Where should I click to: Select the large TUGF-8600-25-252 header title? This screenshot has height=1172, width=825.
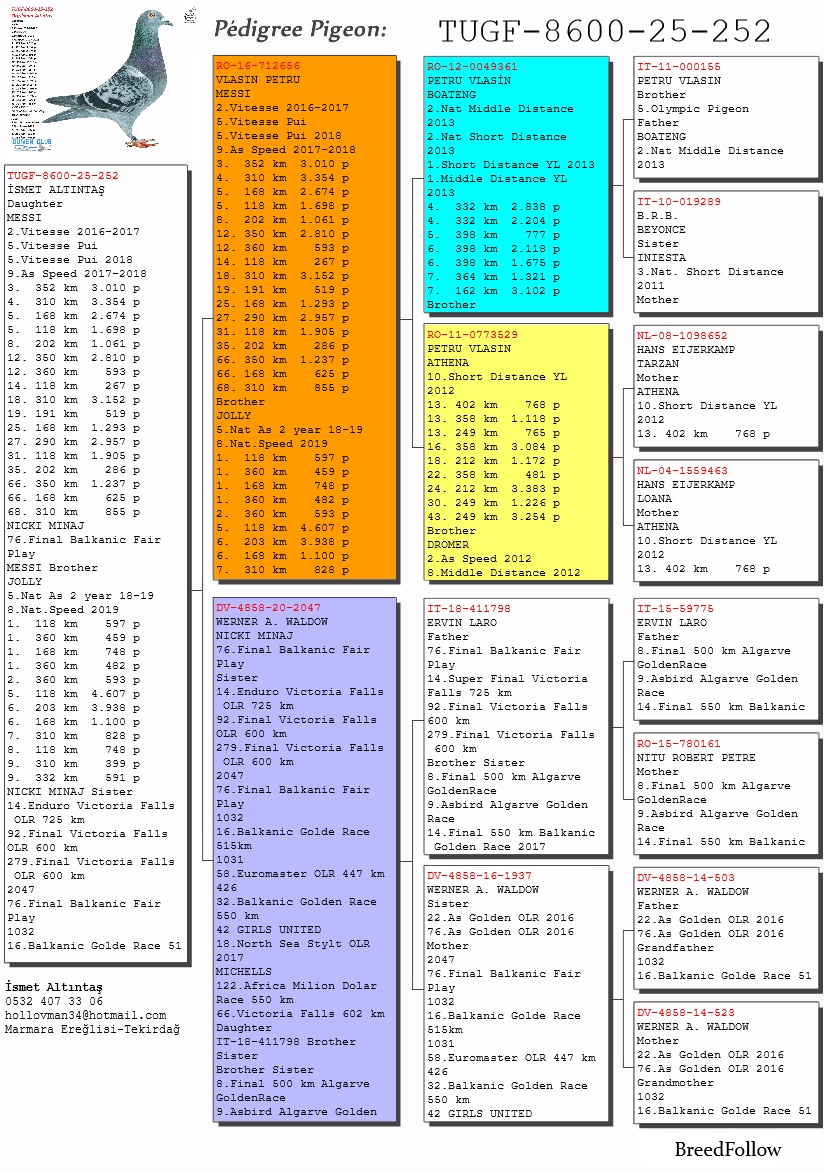(605, 32)
